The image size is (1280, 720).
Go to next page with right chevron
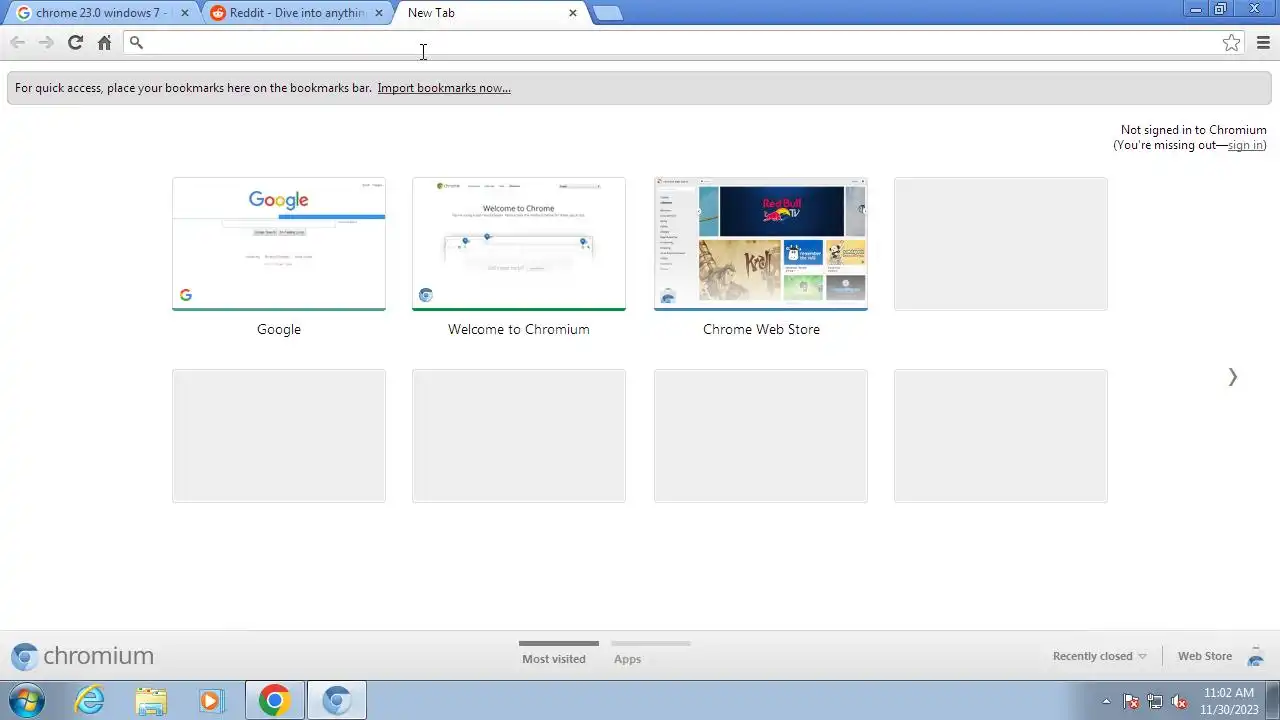tap(1232, 377)
